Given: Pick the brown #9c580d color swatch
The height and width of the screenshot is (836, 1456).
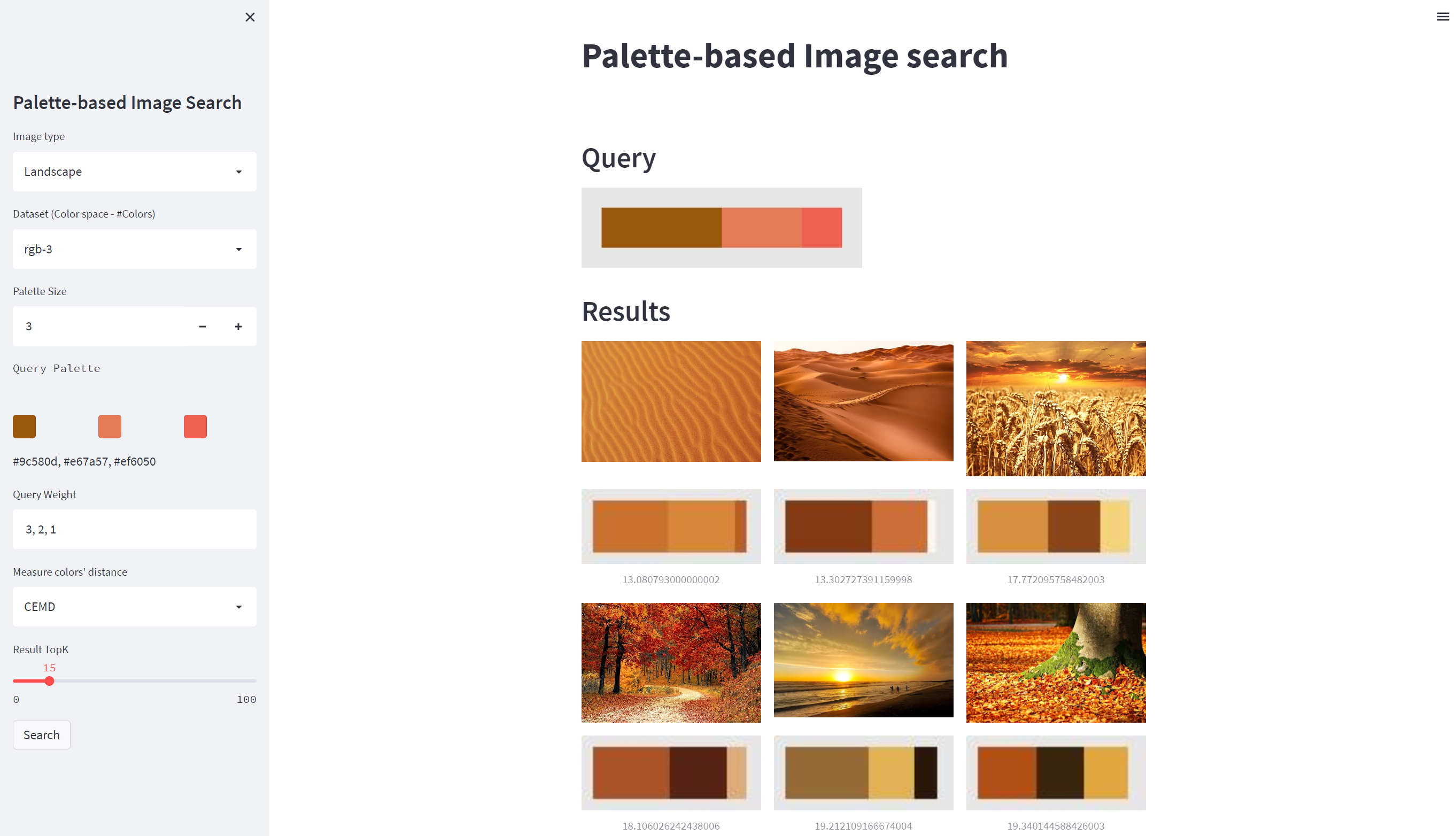Looking at the screenshot, I should point(24,427).
